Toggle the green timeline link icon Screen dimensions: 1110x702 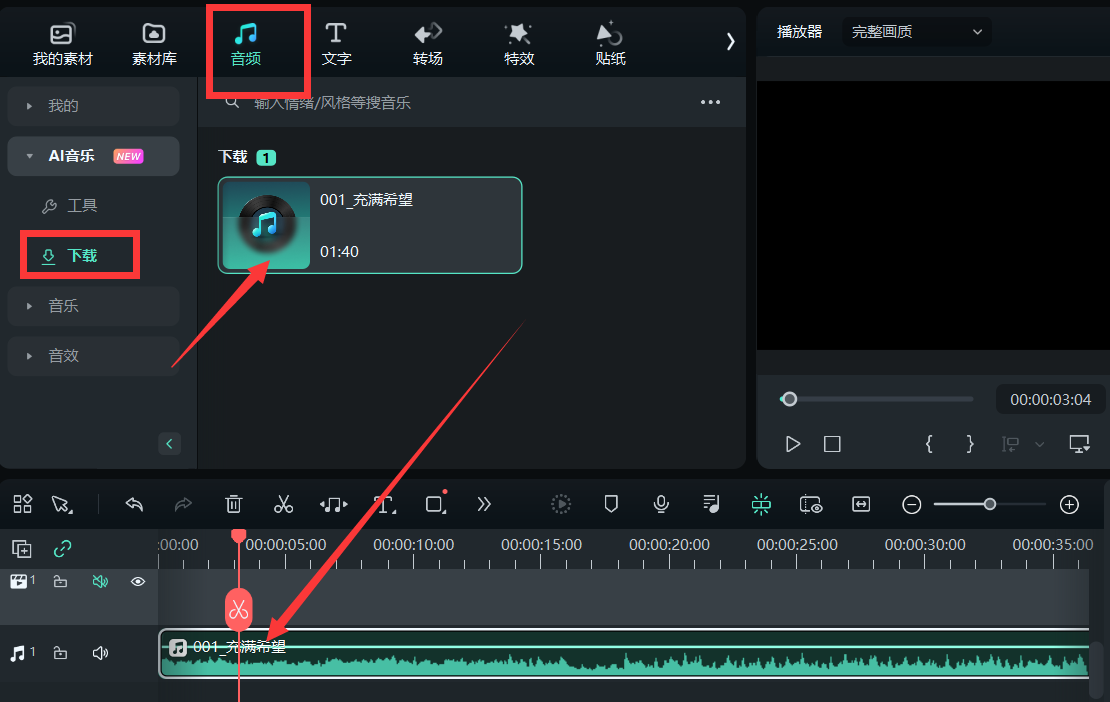(62, 548)
